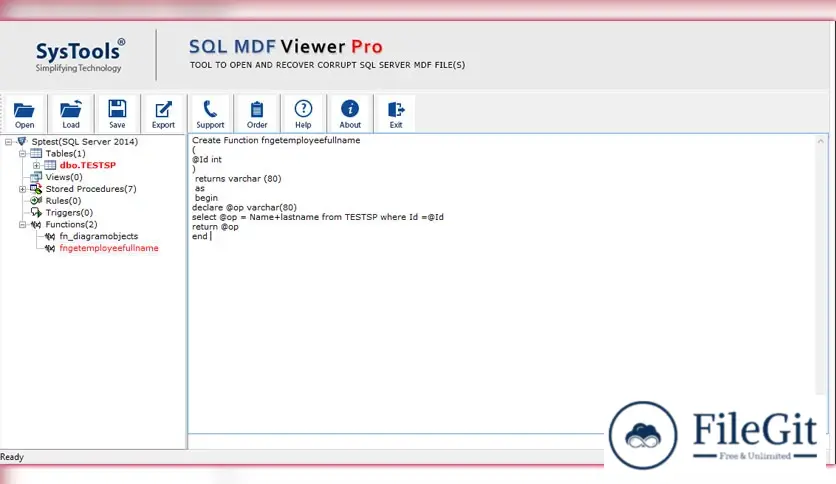Open Help question mark icon
This screenshot has height=484, width=836.
pyautogui.click(x=303, y=108)
